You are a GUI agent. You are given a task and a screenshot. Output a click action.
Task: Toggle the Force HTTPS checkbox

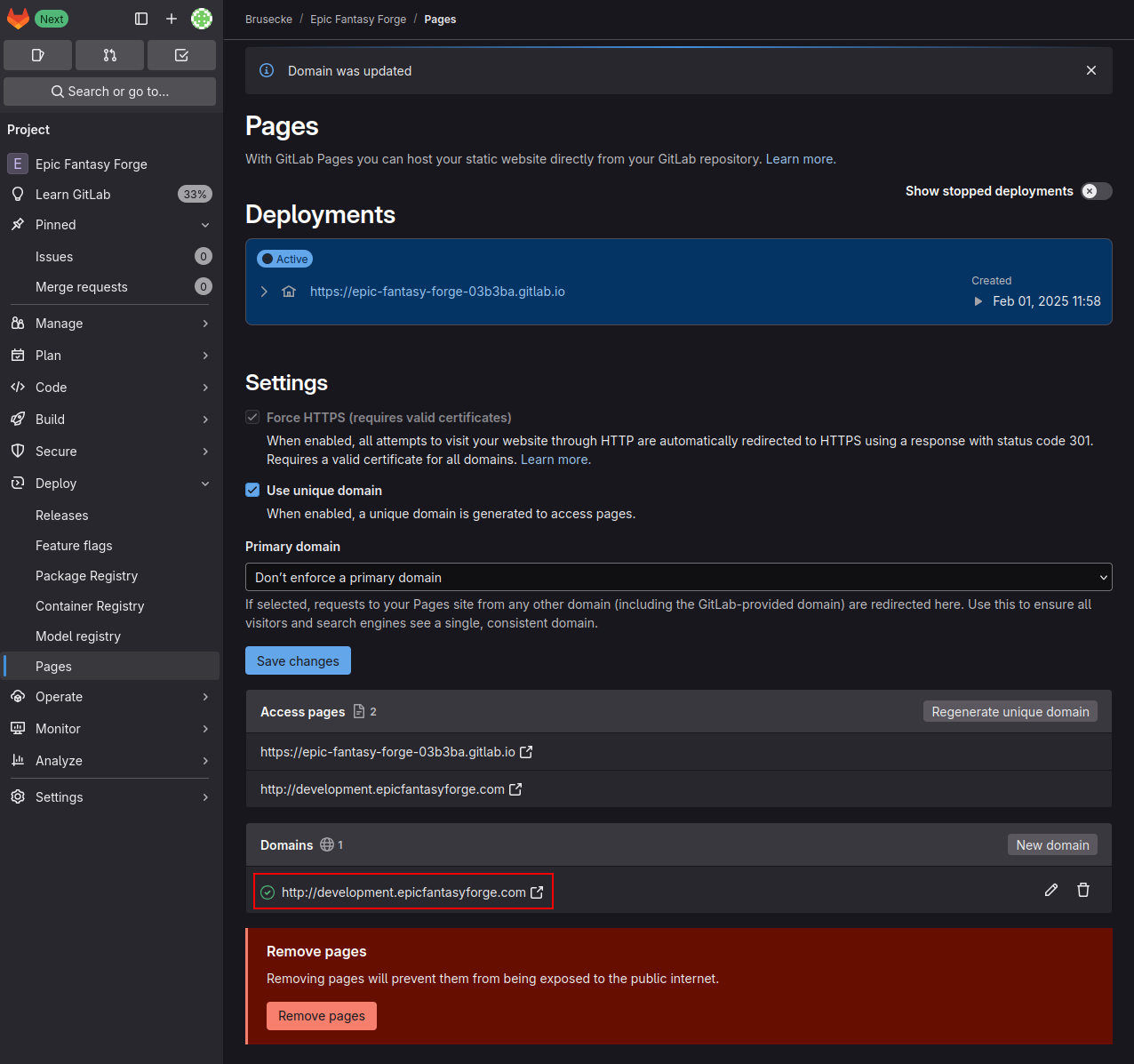[252, 417]
